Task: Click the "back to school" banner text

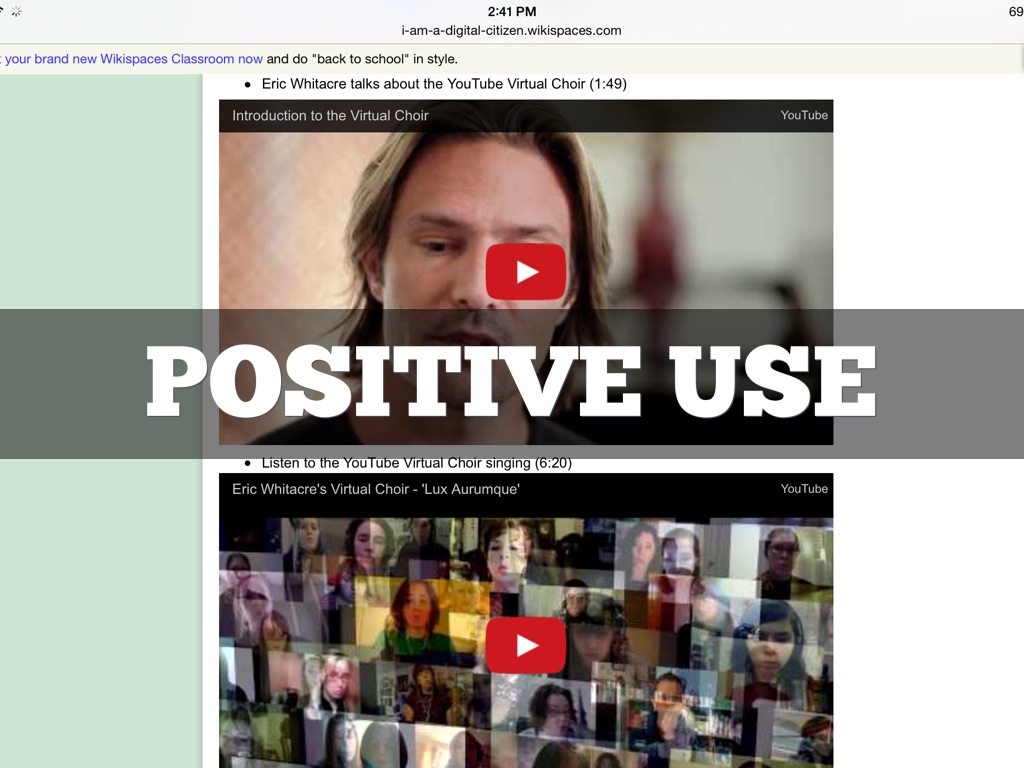Action: [362, 59]
